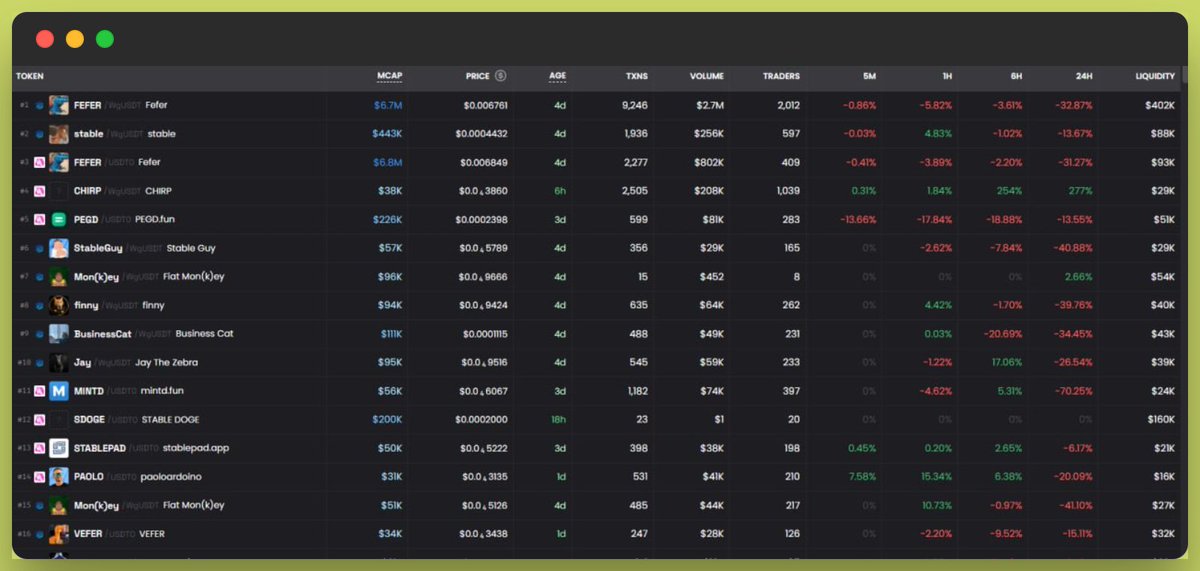The image size is (1200, 571).
Task: Click the pink DEX badge on MINTD row
Action: pyautogui.click(x=40, y=391)
